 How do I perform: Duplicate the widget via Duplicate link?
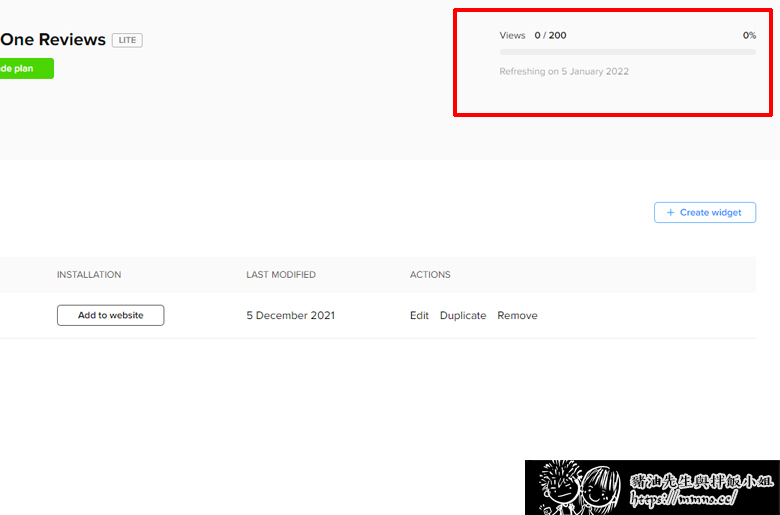point(463,315)
